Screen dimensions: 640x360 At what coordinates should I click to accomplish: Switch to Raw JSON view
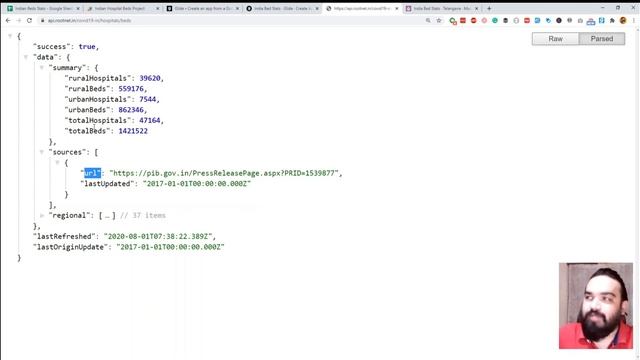555,39
